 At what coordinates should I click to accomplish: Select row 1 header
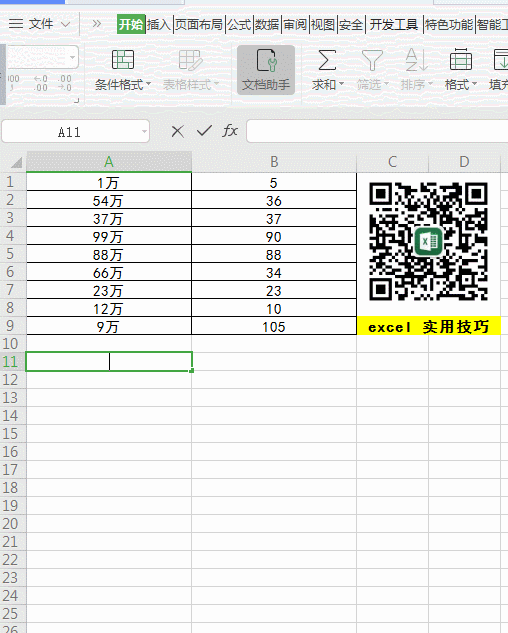[13, 182]
